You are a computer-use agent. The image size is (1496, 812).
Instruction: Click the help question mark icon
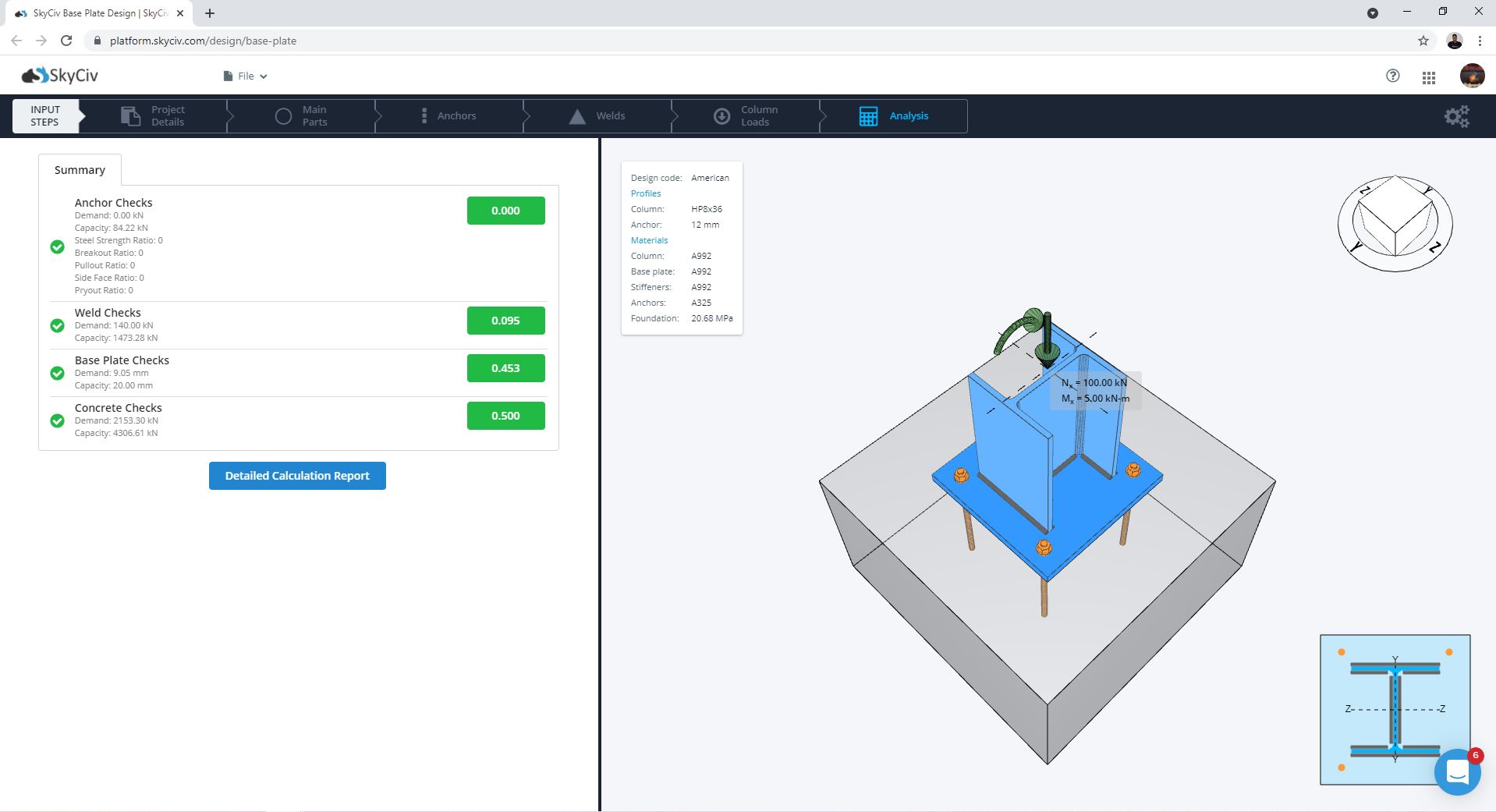coord(1392,76)
